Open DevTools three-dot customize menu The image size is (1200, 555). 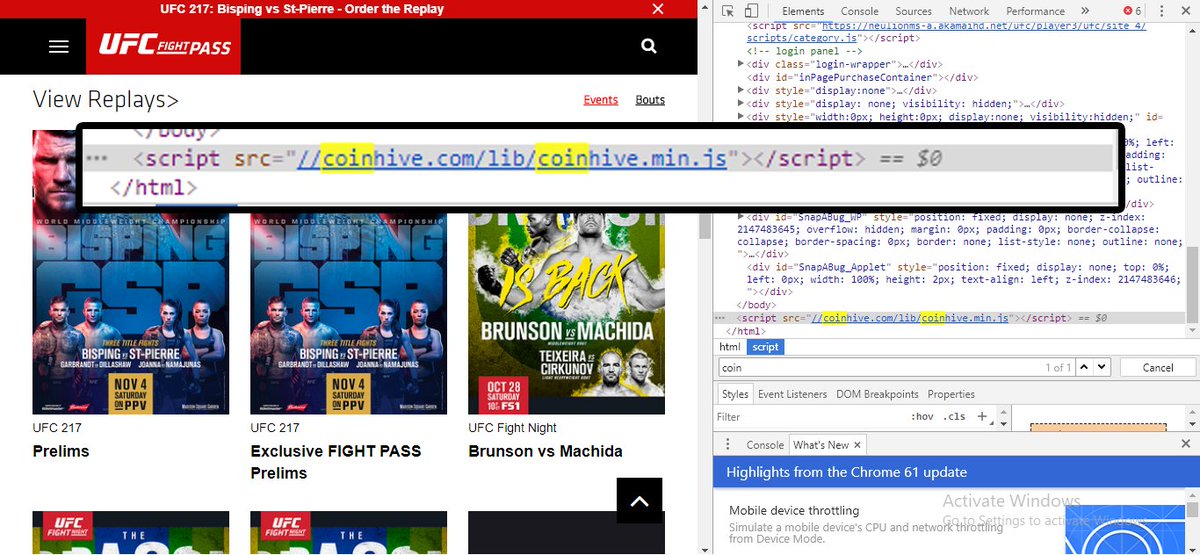point(1161,11)
